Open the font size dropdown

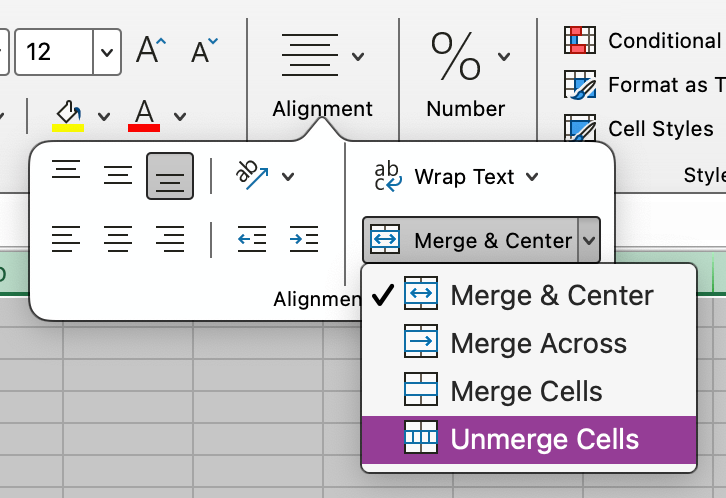107,51
